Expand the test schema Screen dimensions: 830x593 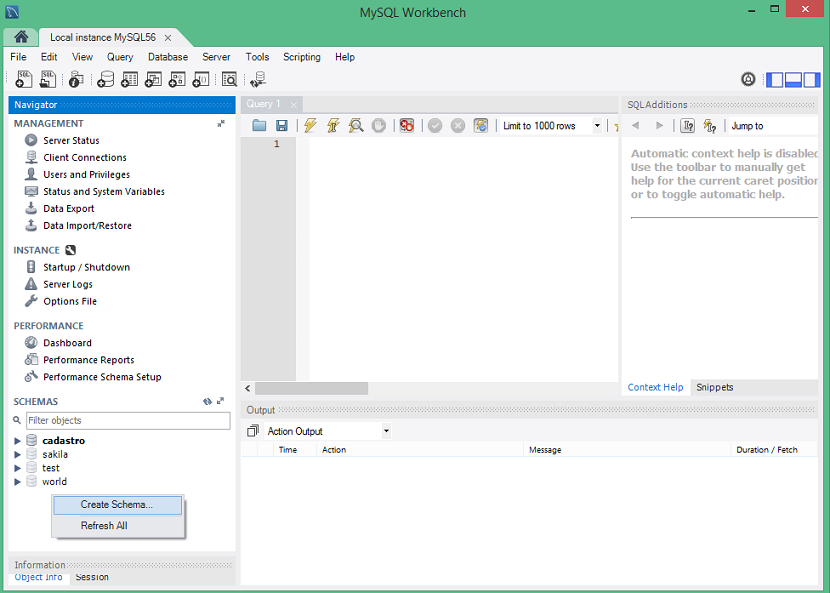17,468
